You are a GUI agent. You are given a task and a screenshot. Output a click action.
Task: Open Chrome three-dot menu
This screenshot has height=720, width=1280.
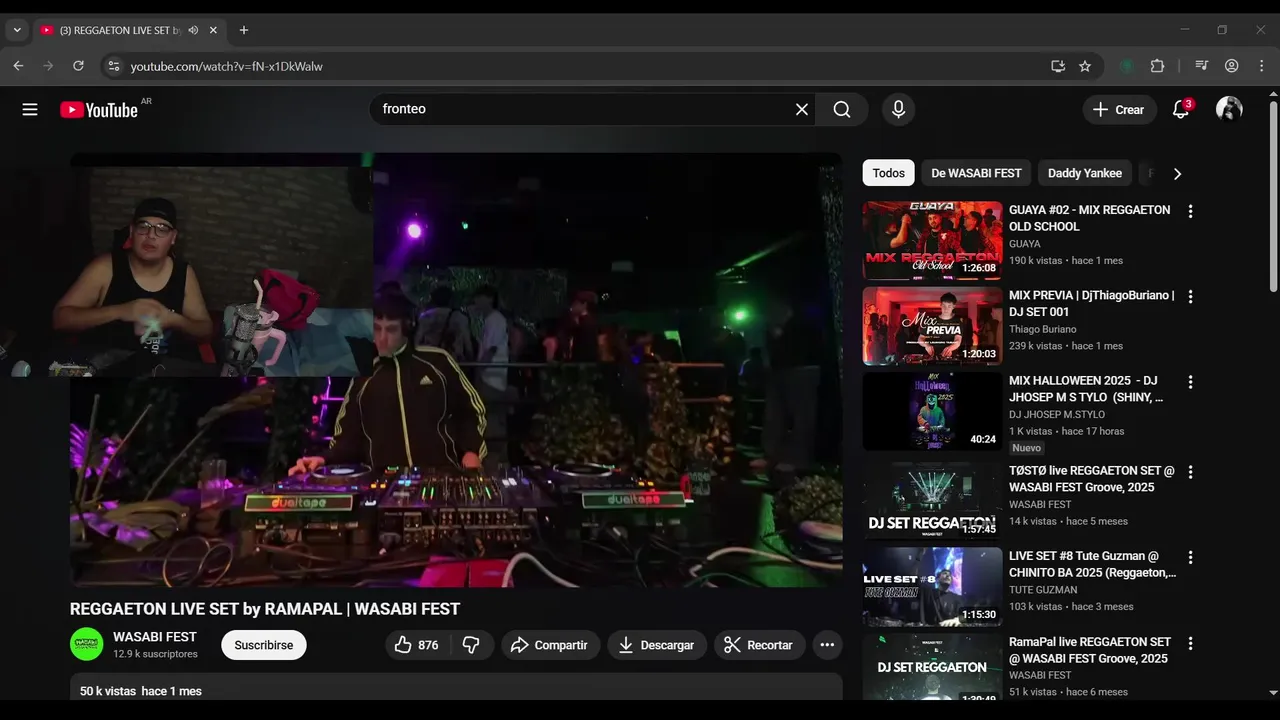(x=1261, y=66)
